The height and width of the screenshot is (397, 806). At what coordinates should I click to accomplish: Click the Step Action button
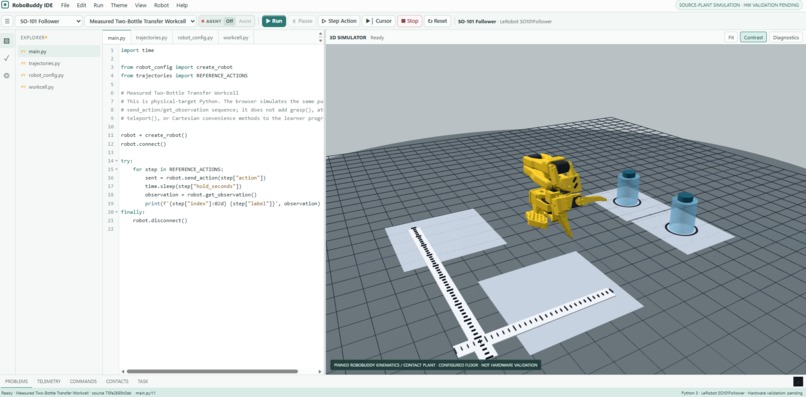pos(339,21)
